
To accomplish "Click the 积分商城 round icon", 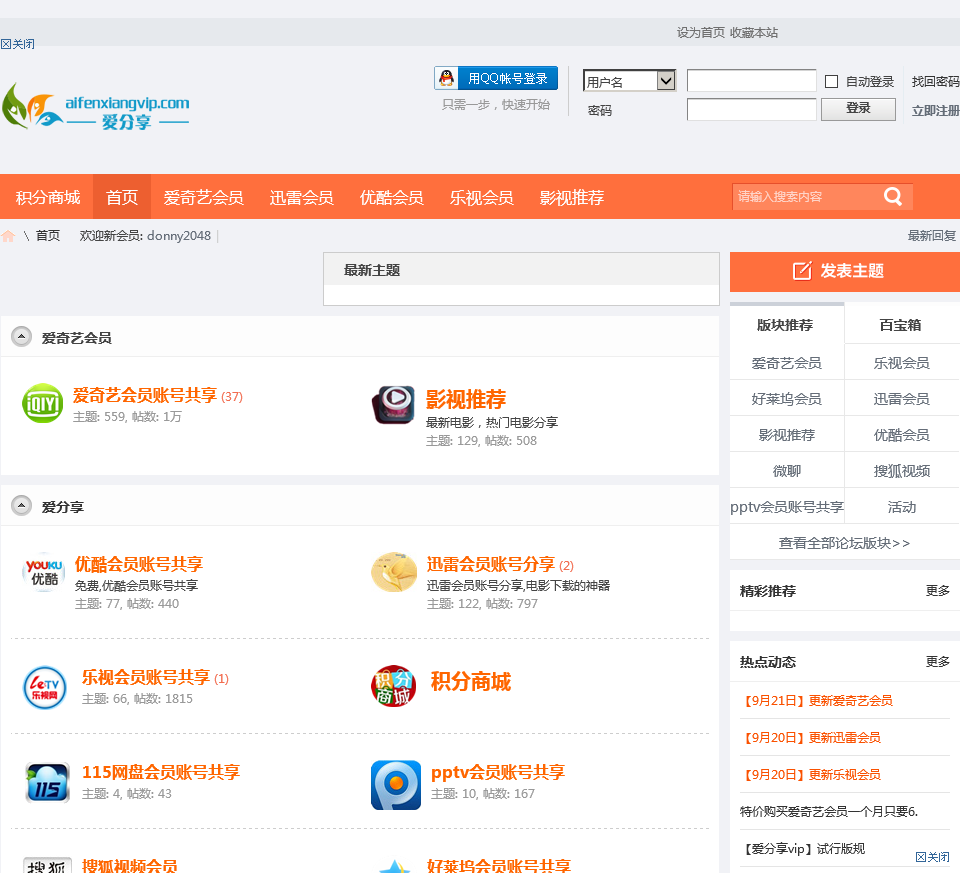I will point(394,686).
